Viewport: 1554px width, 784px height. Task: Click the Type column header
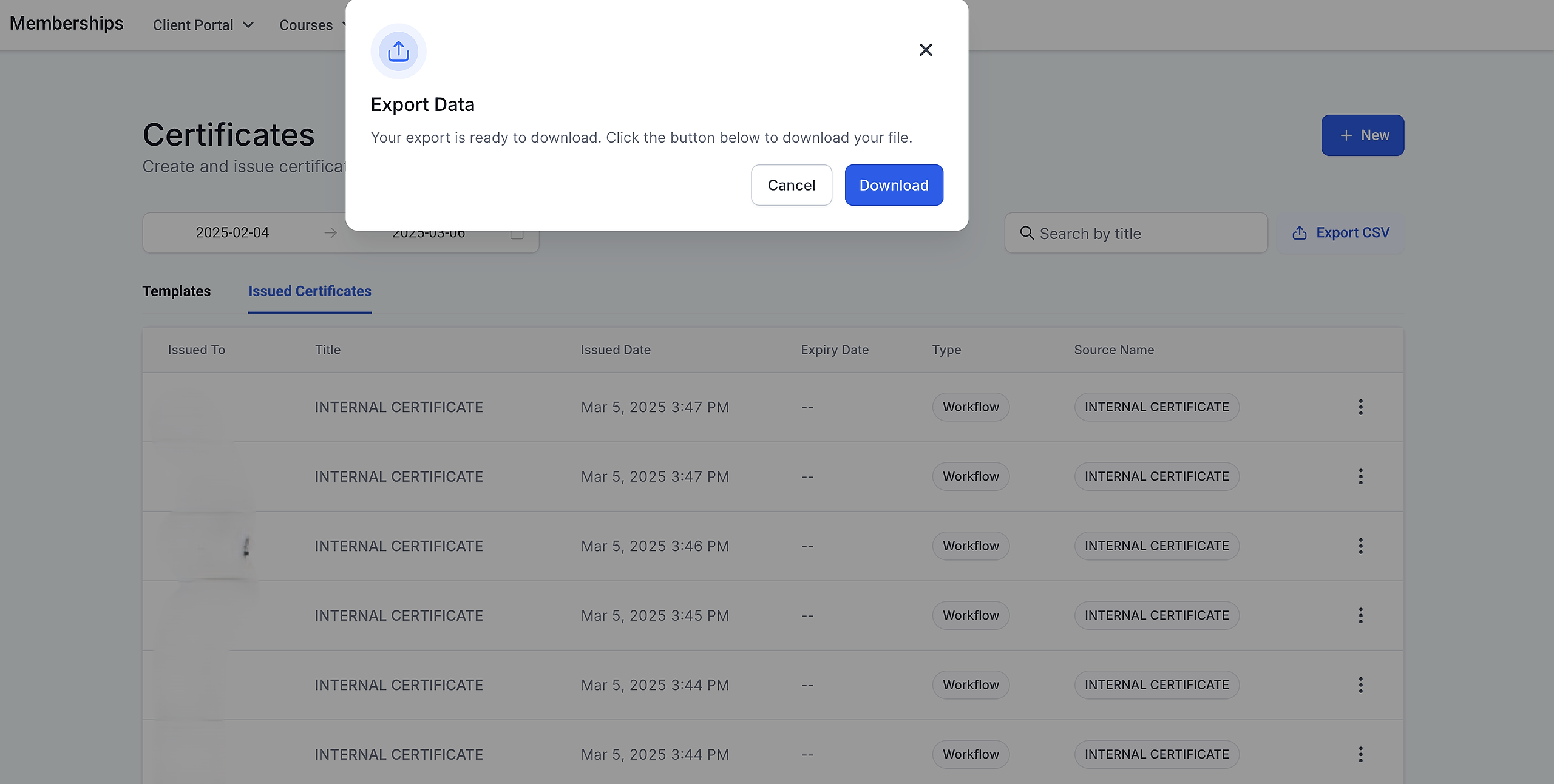point(946,350)
